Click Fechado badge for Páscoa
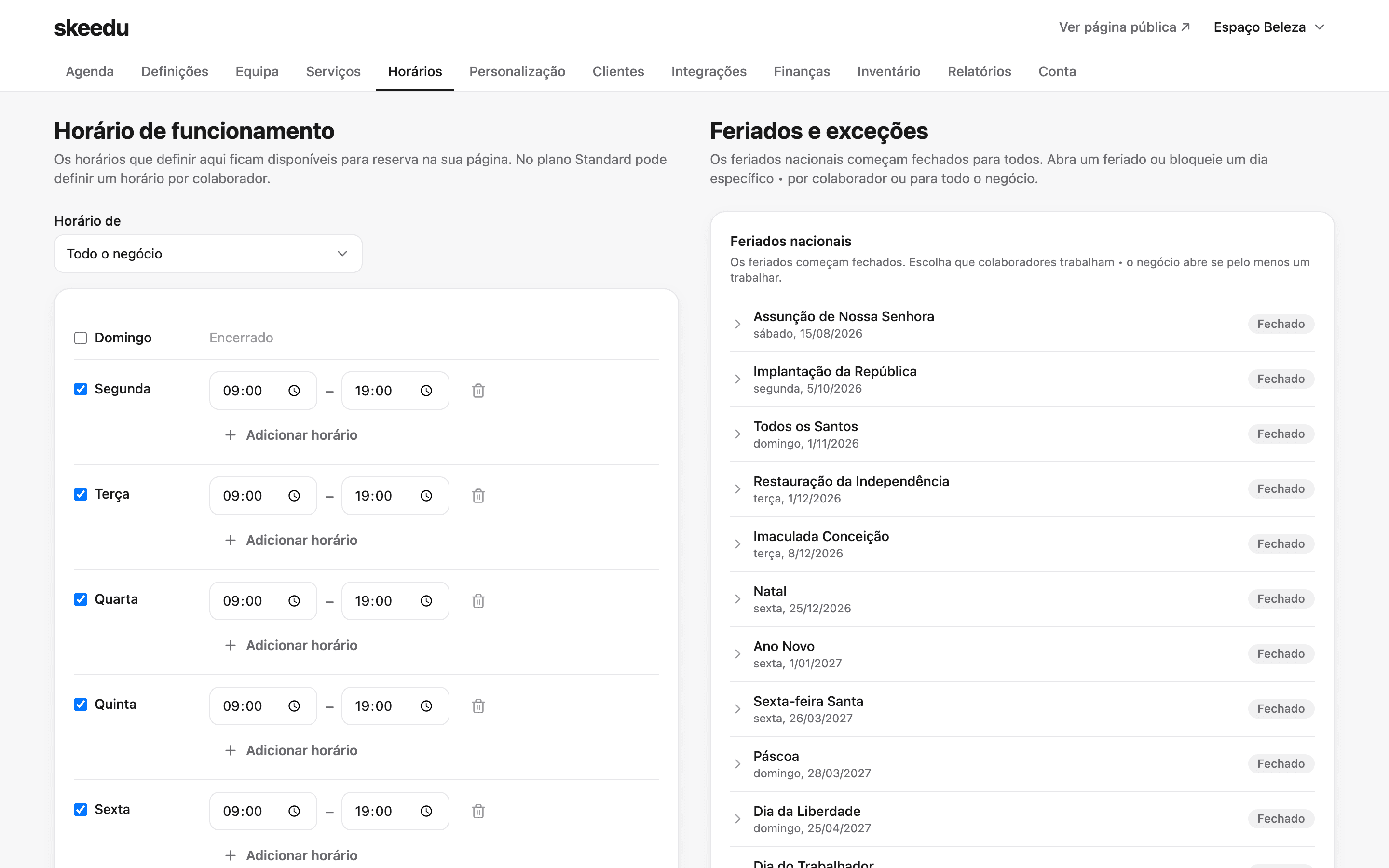Viewport: 1389px width, 868px height. pos(1280,763)
